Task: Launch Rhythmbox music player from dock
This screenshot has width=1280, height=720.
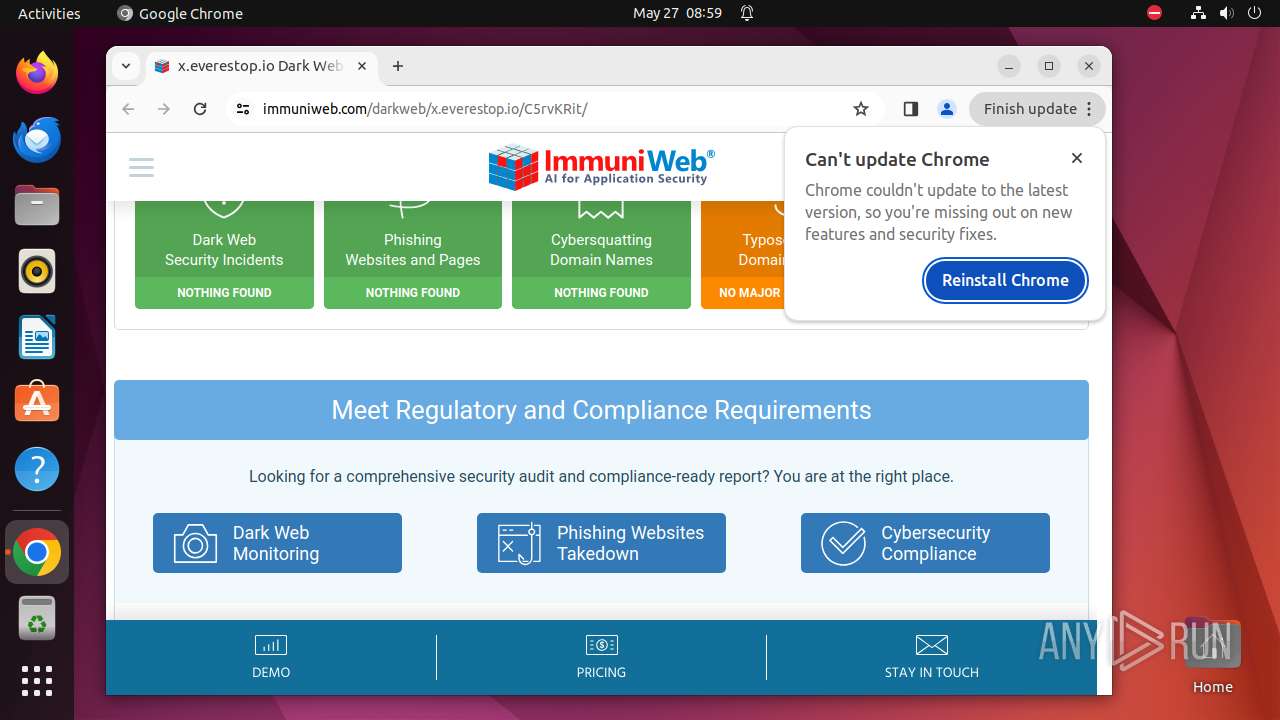Action: click(37, 271)
